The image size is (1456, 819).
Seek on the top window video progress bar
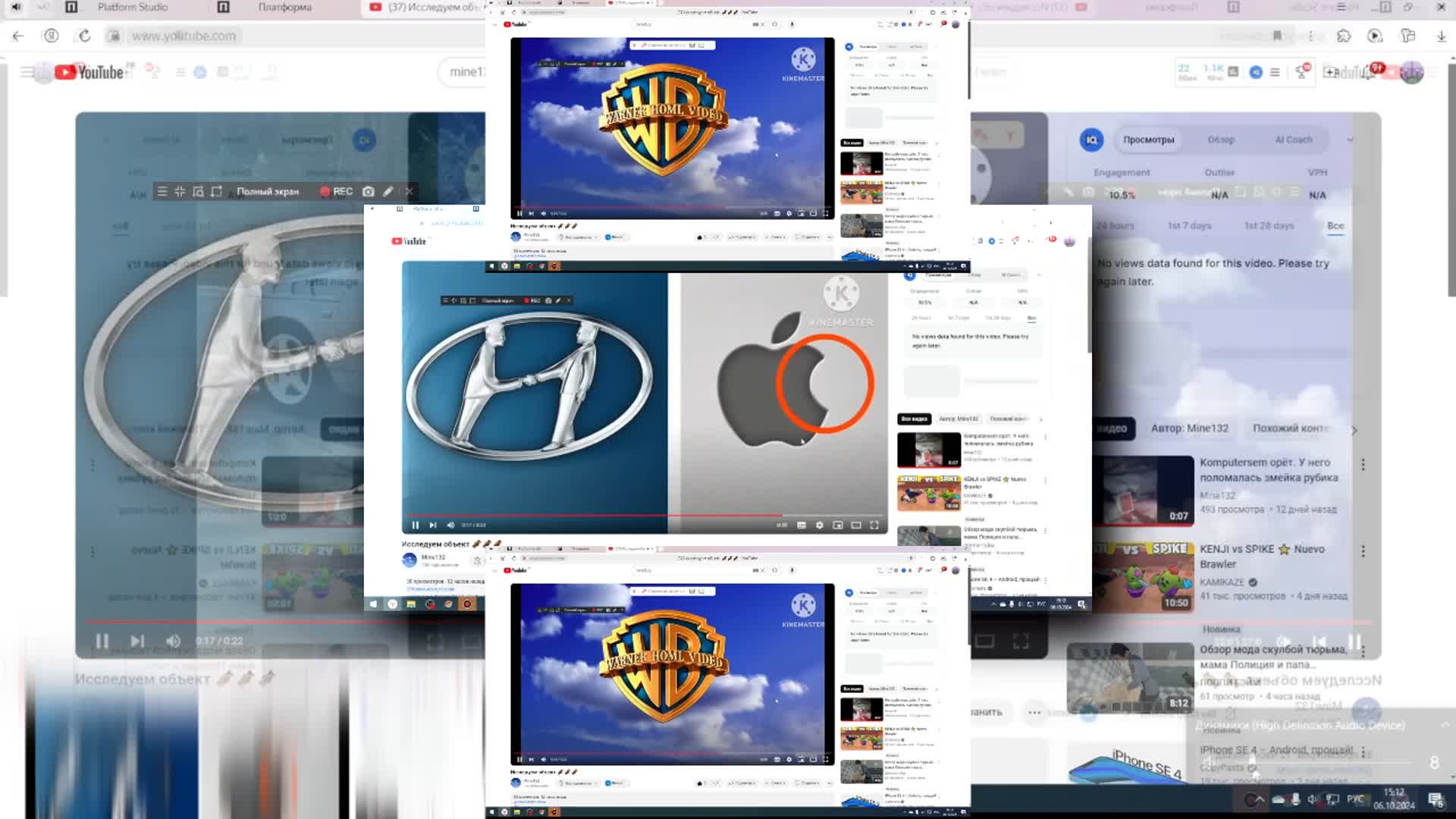[673, 207]
